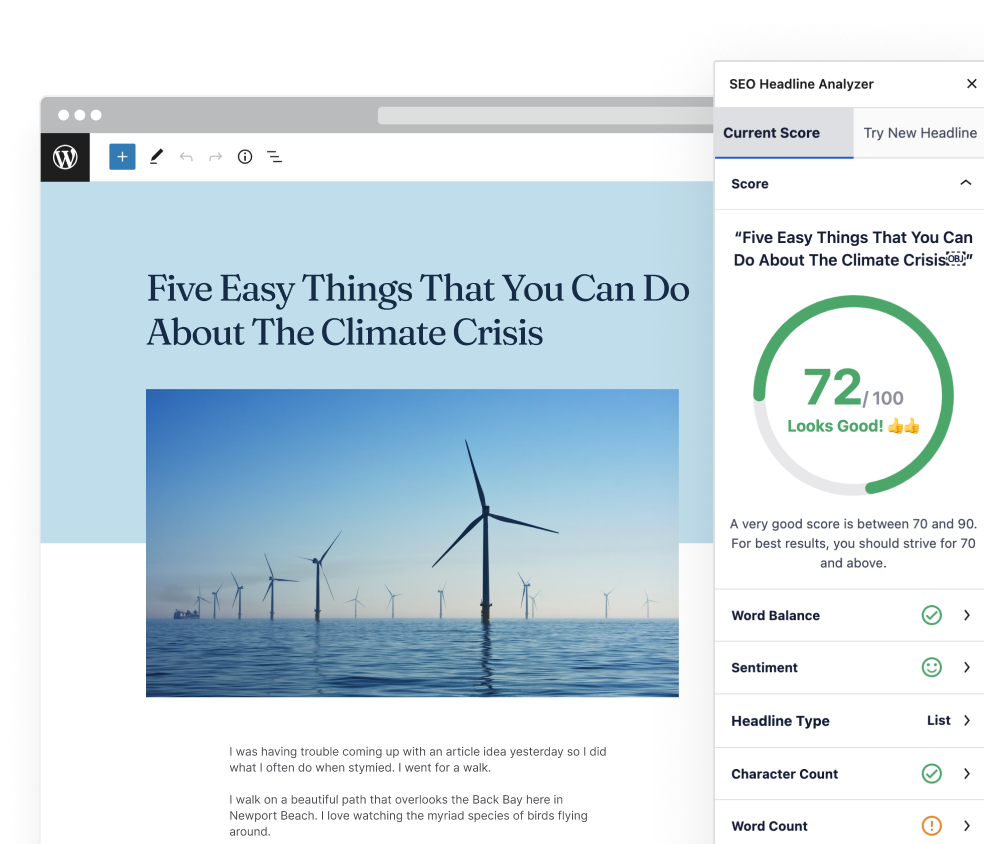Click the wind turbine featured image

[412, 543]
